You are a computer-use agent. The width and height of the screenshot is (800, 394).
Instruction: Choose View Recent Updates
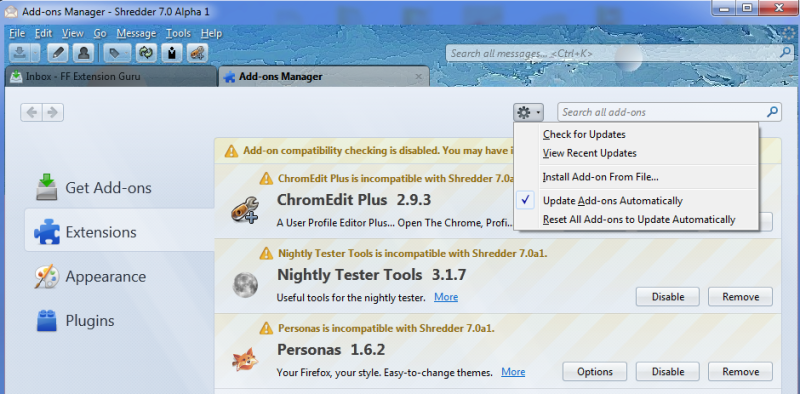pos(636,153)
